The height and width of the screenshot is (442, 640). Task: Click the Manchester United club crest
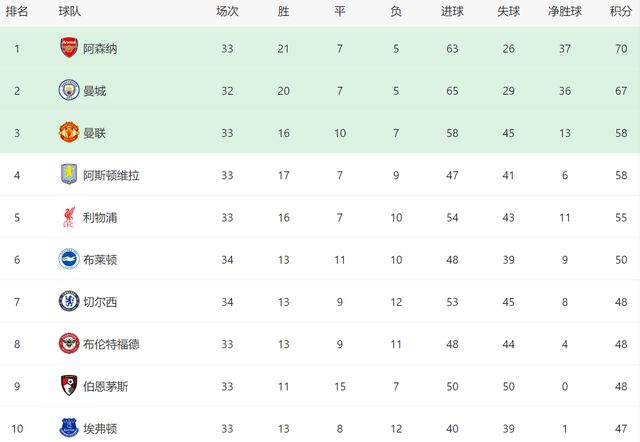68,132
